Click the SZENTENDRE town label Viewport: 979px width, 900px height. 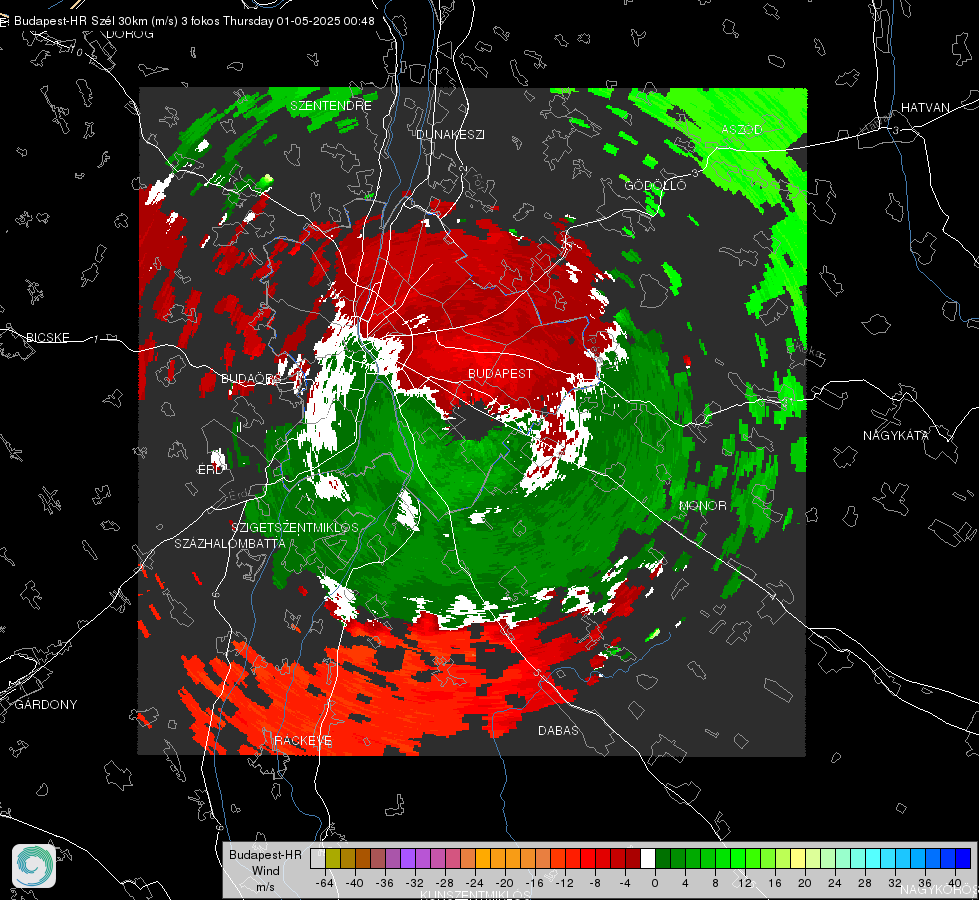pyautogui.click(x=331, y=106)
